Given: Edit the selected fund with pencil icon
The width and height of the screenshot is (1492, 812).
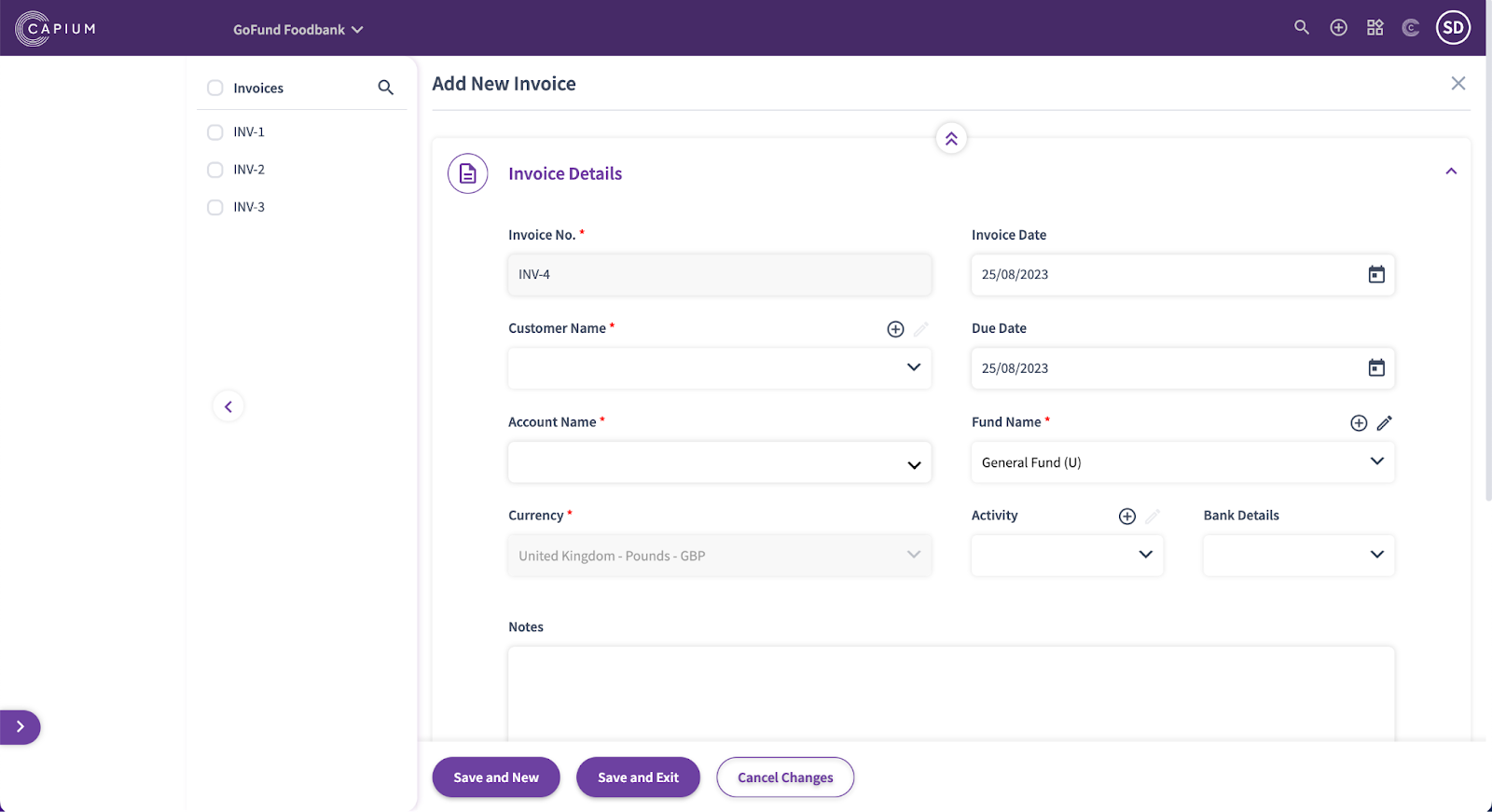Looking at the screenshot, I should pyautogui.click(x=1385, y=423).
